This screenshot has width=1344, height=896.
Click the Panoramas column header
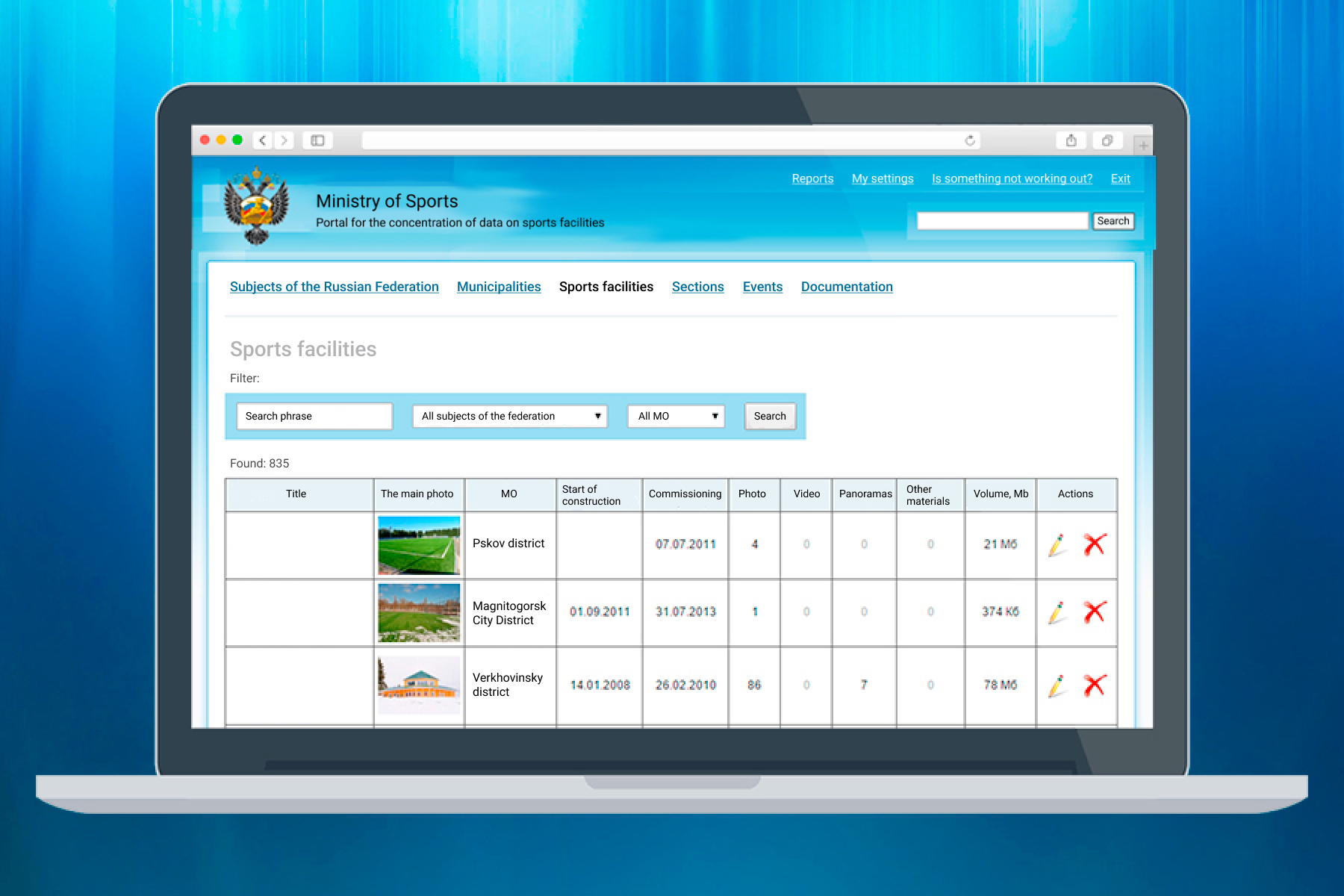865,494
